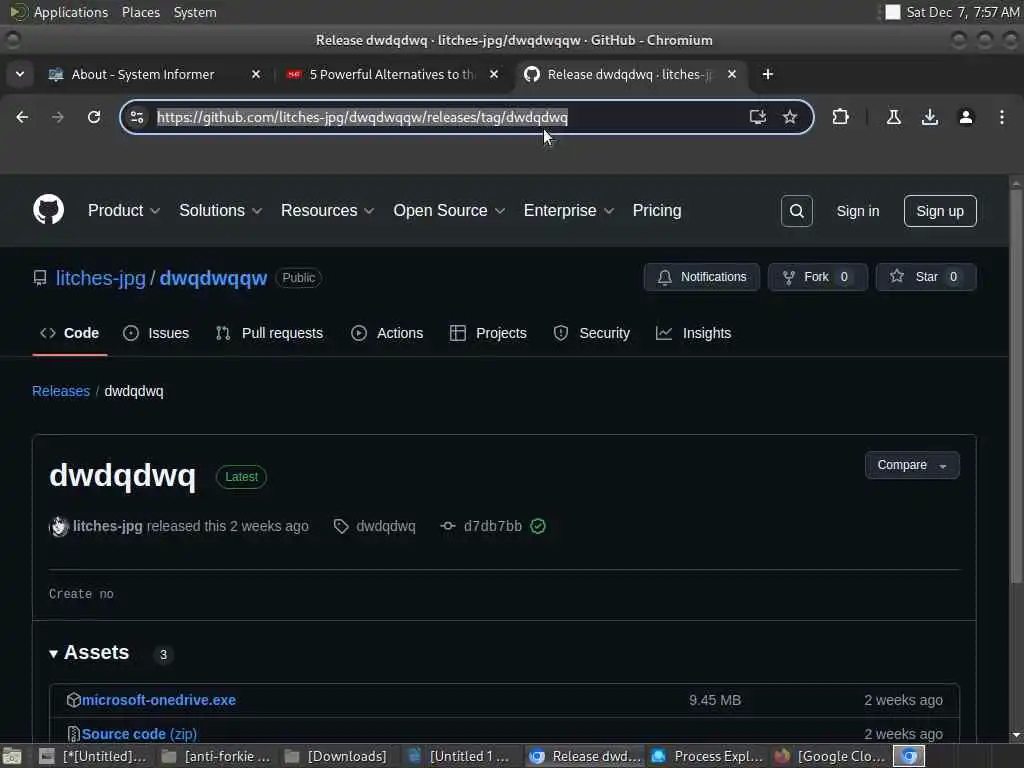Click the green verified check icon

tap(538, 526)
